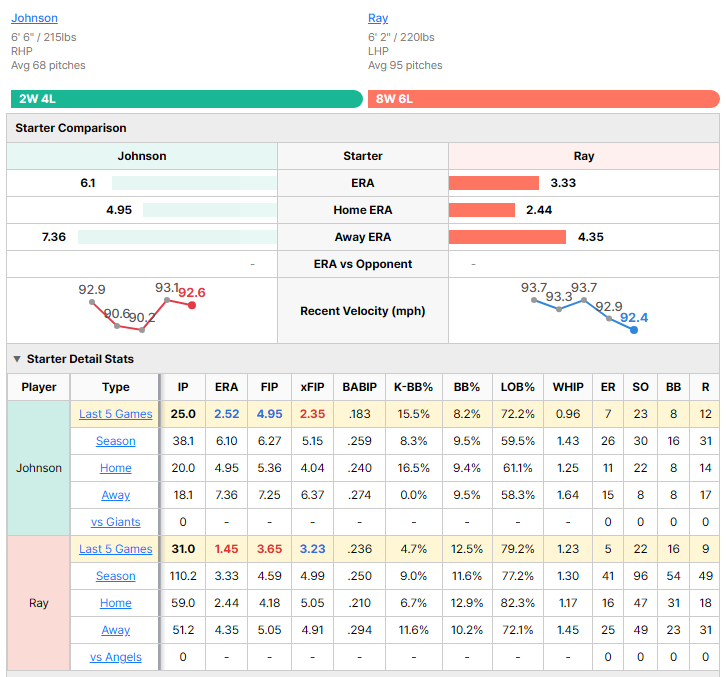This screenshot has height=677, width=726.
Task: Click the ERA column header
Action: click(x=226, y=387)
